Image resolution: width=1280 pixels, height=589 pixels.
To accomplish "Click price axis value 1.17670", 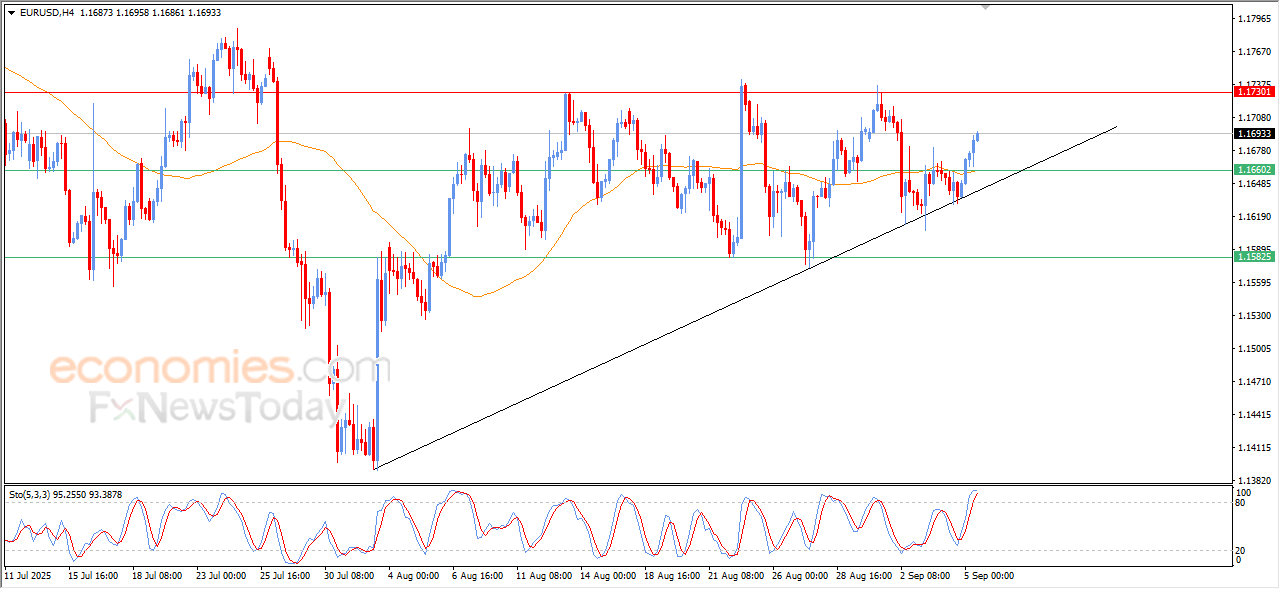I will [1254, 52].
